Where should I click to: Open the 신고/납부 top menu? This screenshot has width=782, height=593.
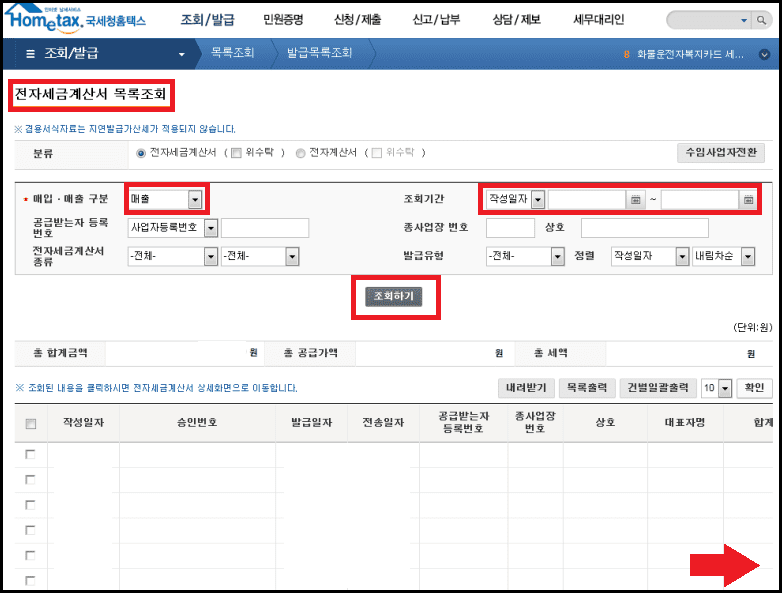(x=436, y=20)
